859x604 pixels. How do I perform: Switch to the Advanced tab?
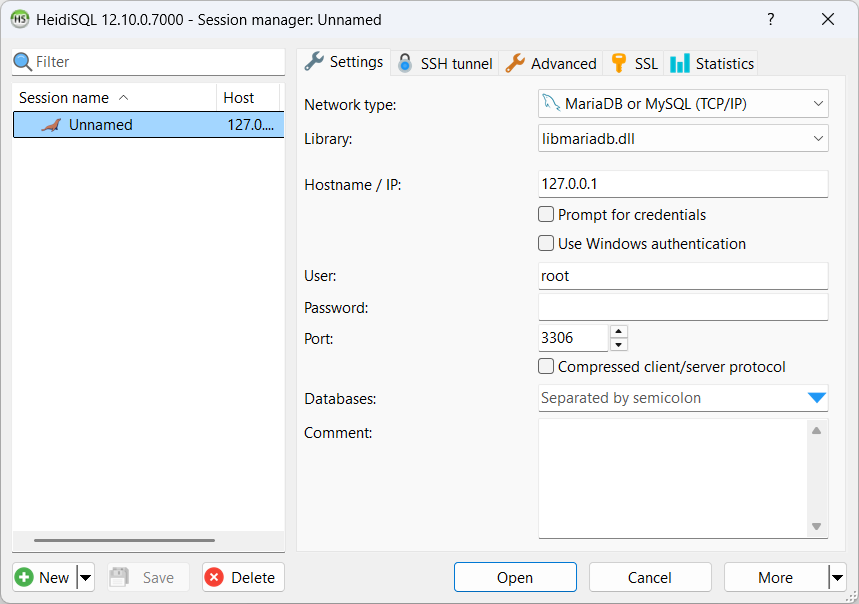[x=551, y=63]
